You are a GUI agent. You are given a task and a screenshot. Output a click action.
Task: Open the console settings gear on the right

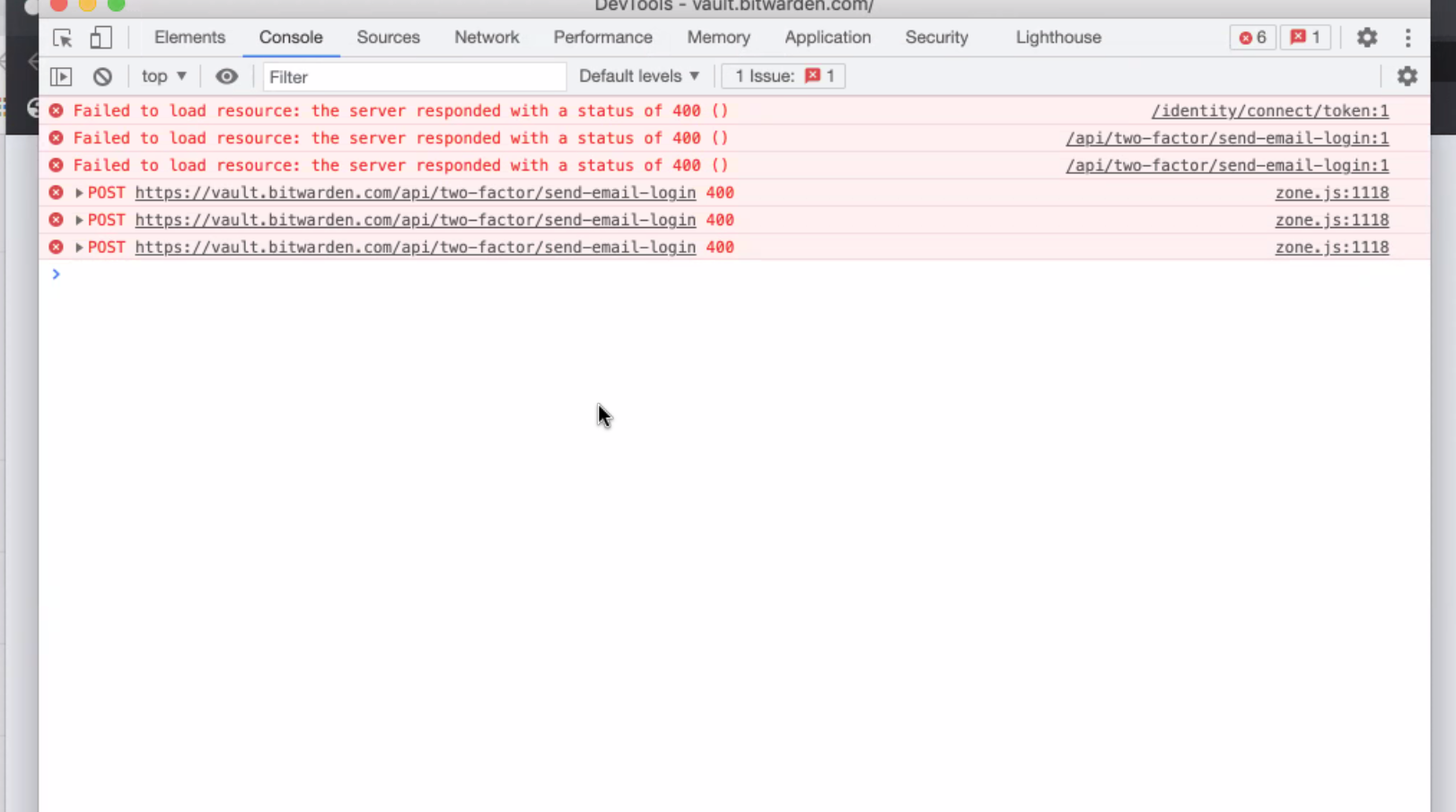[x=1407, y=76]
